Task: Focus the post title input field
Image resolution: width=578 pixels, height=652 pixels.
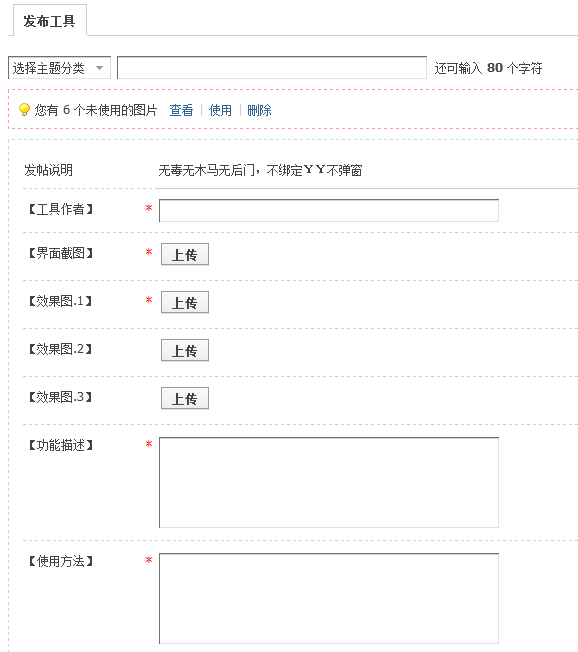Action: click(x=272, y=68)
